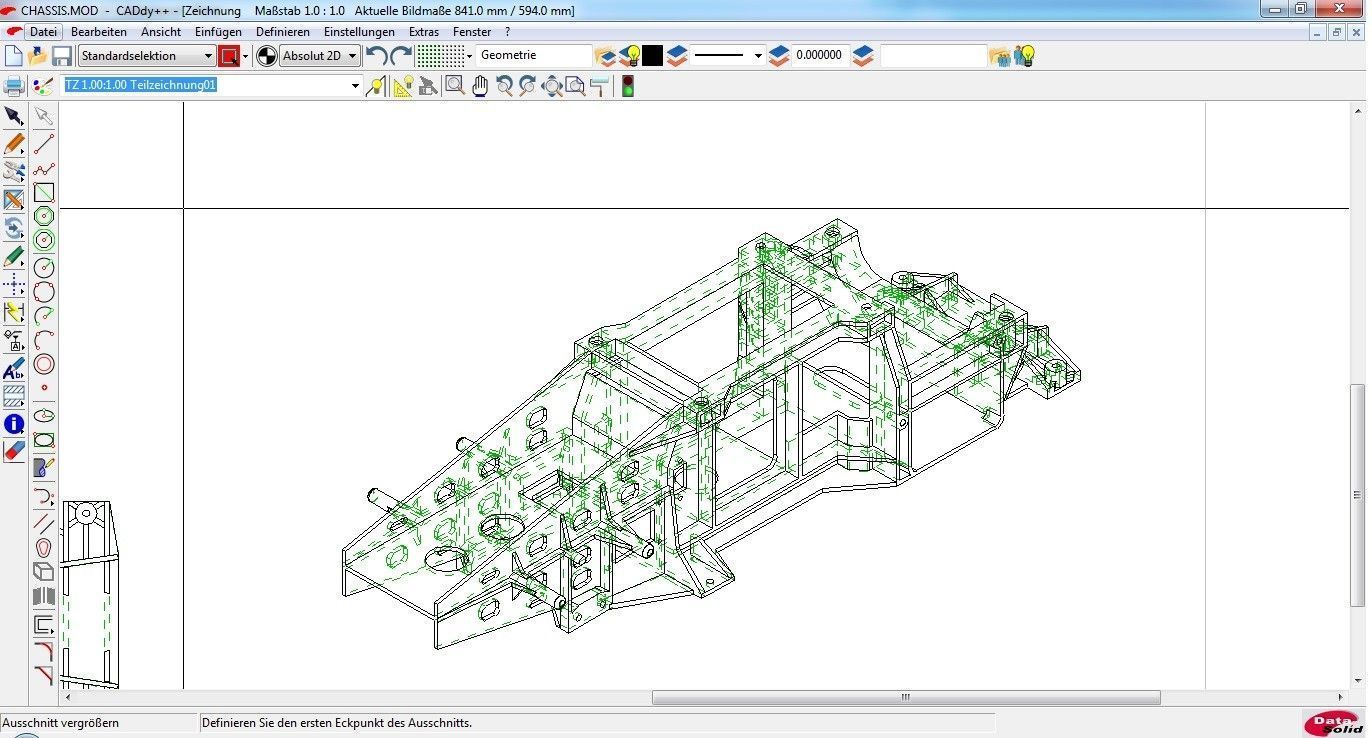Toggle the grid dots display button
The width and height of the screenshot is (1372, 738).
(x=439, y=56)
